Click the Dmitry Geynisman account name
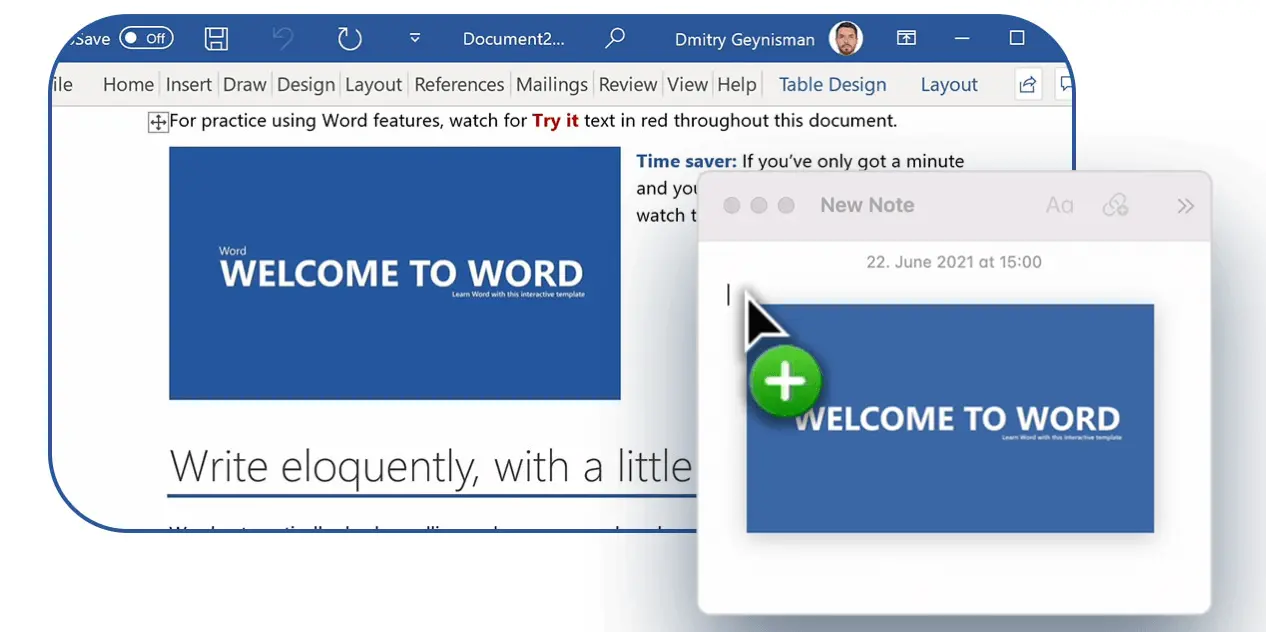Screen dimensions: 1266x632 coord(745,40)
